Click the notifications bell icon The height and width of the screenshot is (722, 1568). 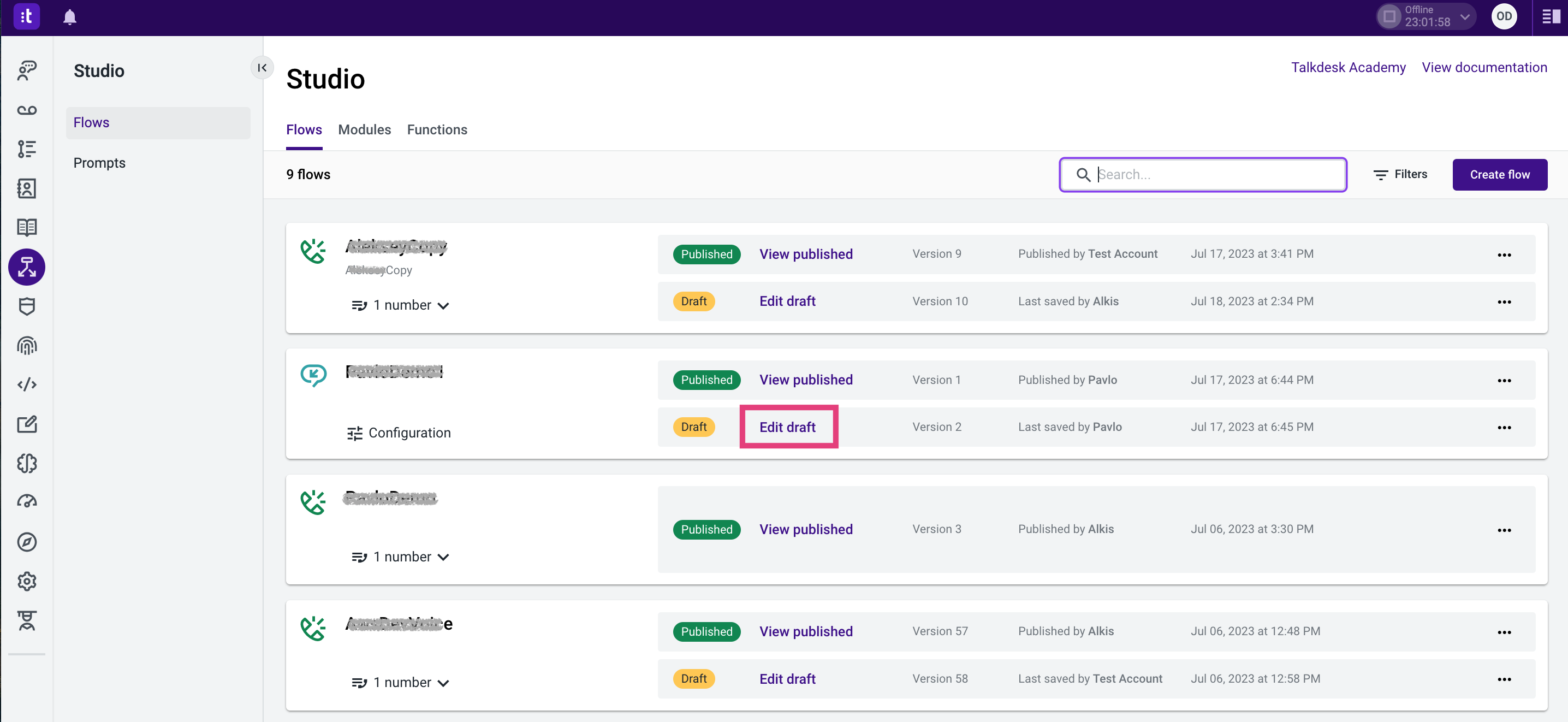pyautogui.click(x=70, y=17)
